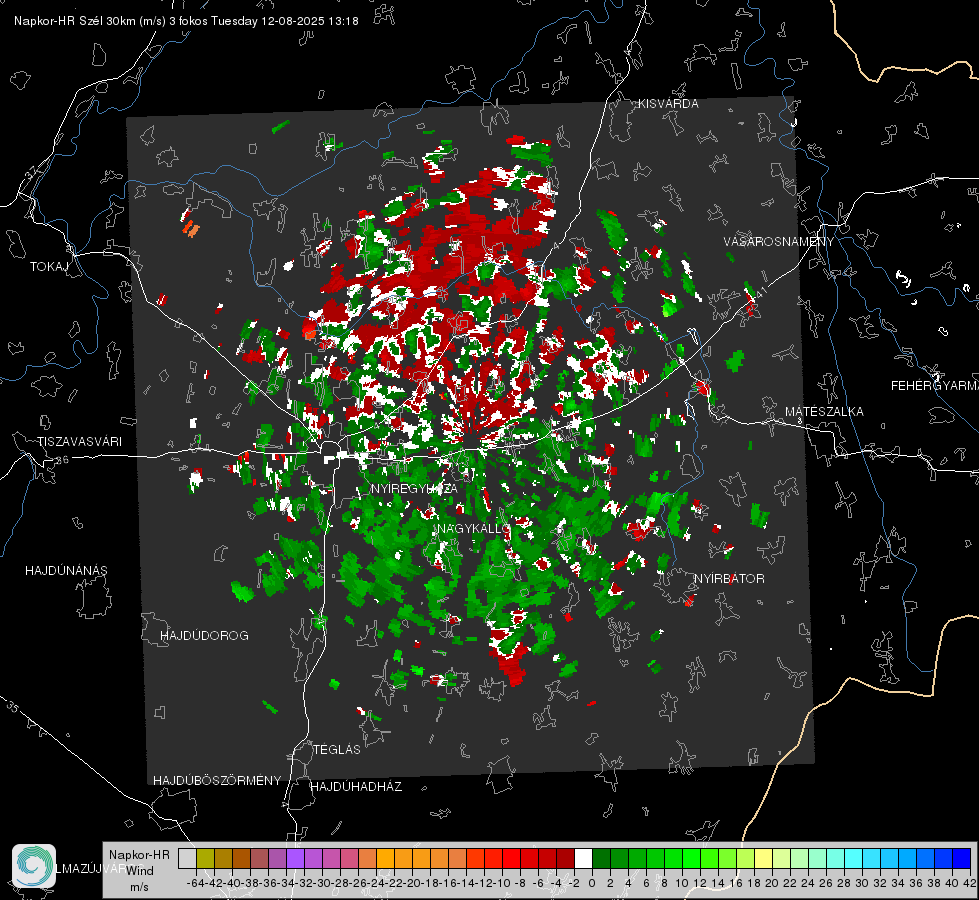
Task: Click road number 36 near Tiszavasvári
Action: click(x=62, y=460)
